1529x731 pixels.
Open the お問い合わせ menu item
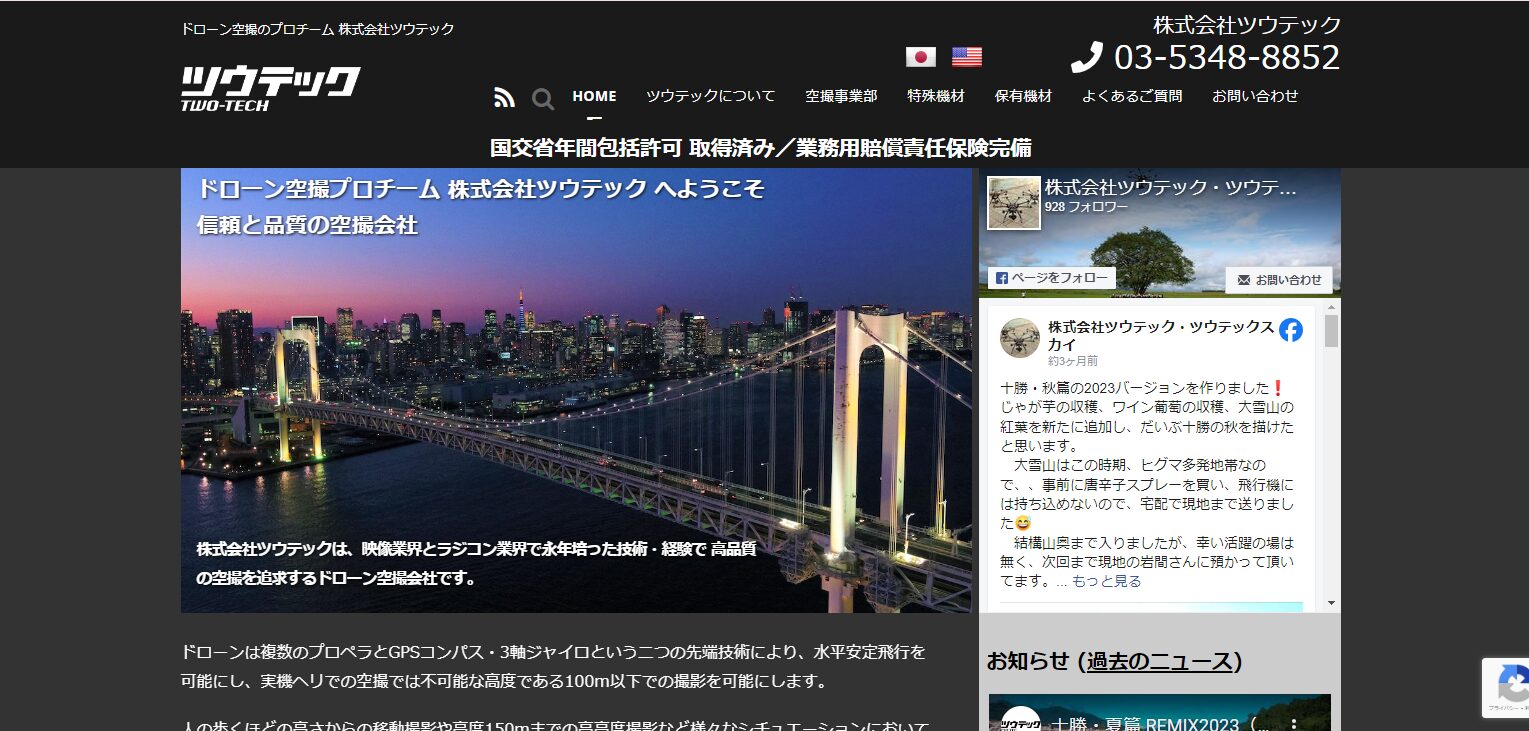tap(1255, 96)
